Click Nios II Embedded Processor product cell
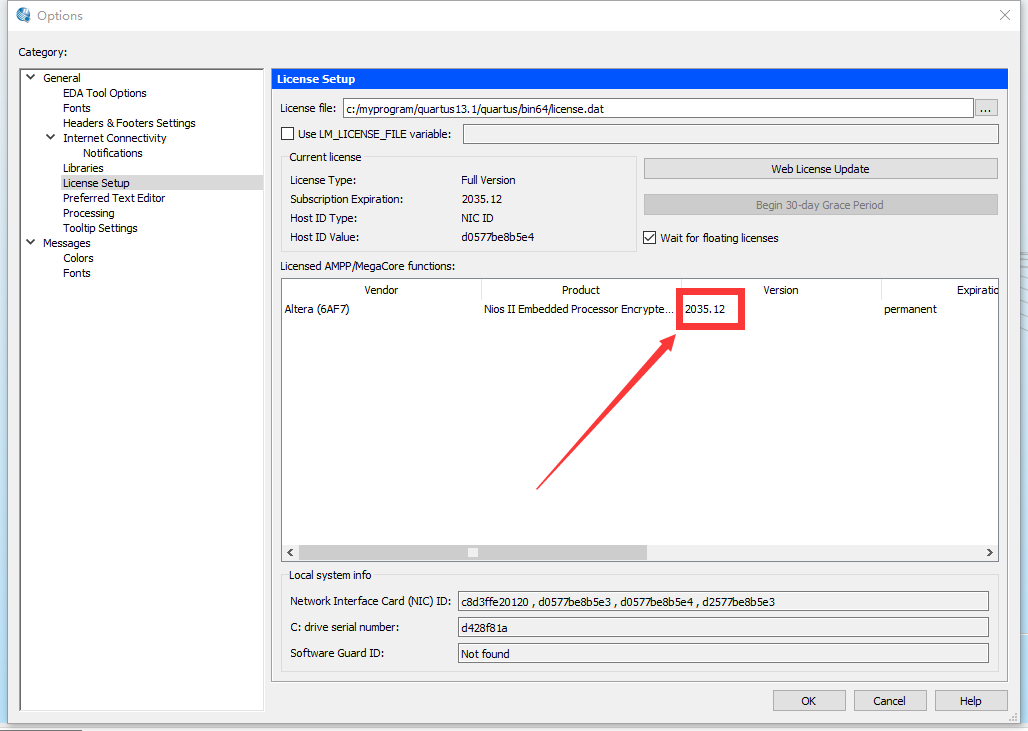The height and width of the screenshot is (731, 1028). (579, 309)
